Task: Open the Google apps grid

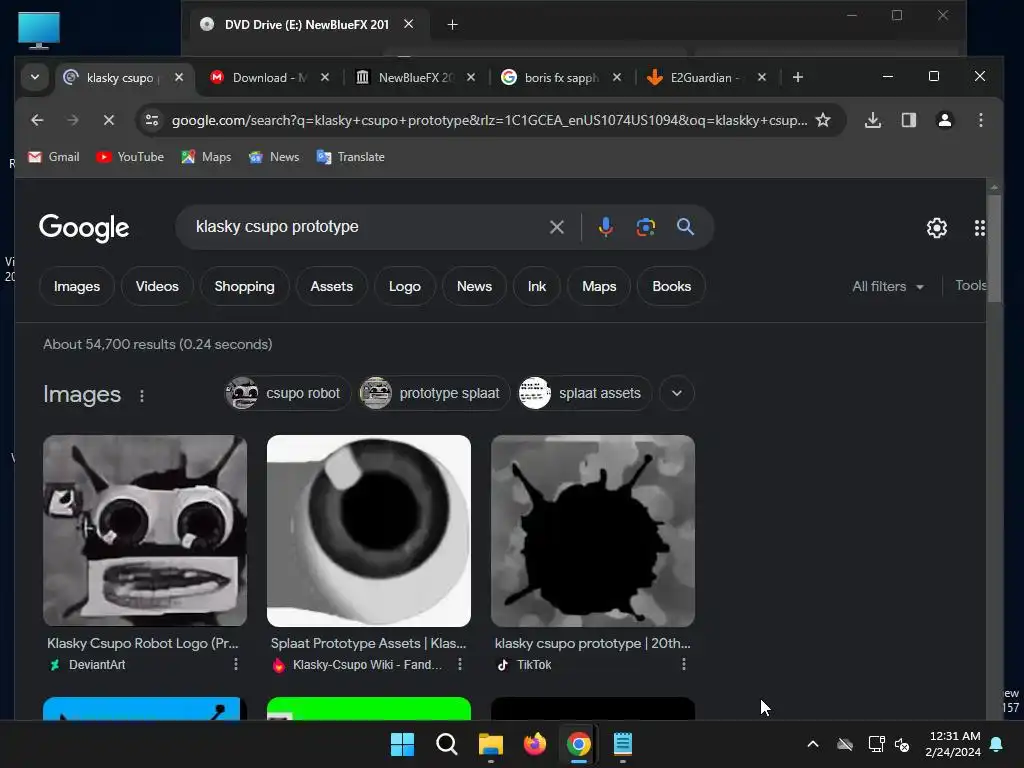Action: (979, 227)
